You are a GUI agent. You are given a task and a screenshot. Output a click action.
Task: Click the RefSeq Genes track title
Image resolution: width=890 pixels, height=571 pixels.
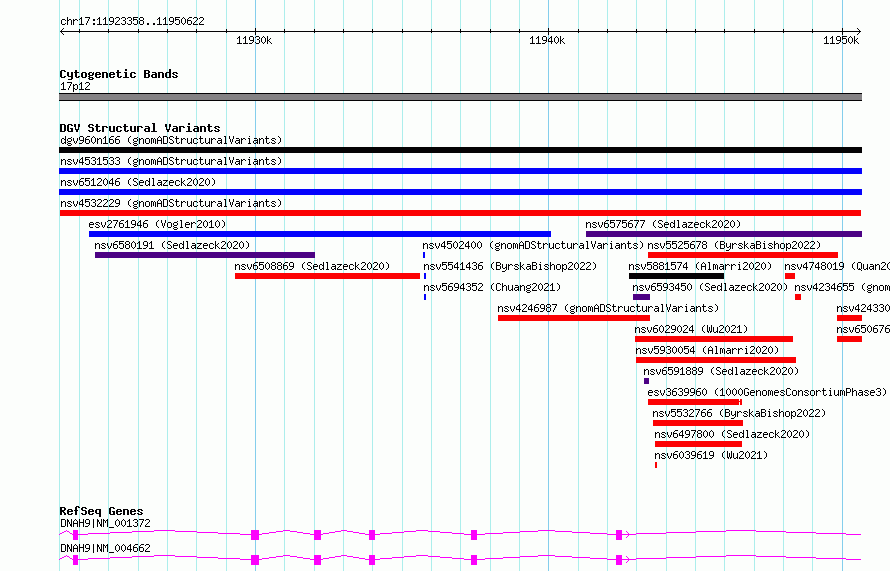click(101, 511)
